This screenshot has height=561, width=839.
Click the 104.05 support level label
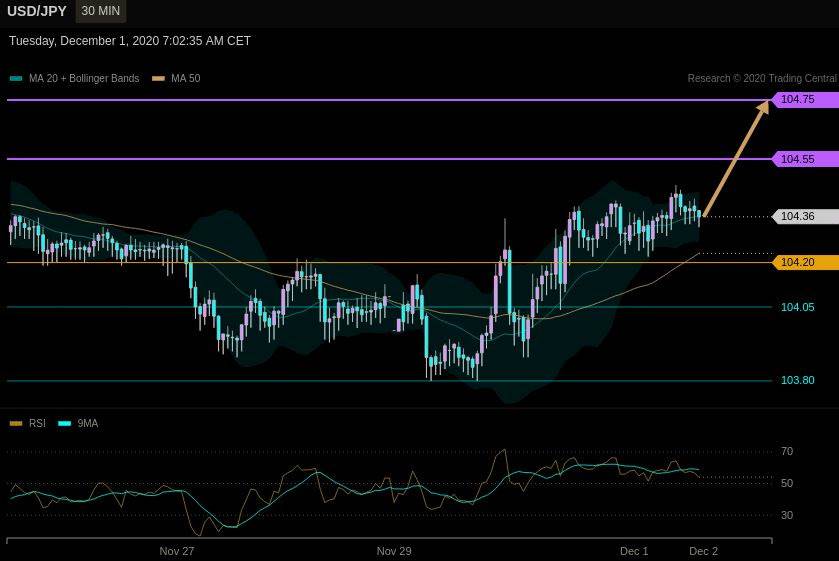click(797, 307)
